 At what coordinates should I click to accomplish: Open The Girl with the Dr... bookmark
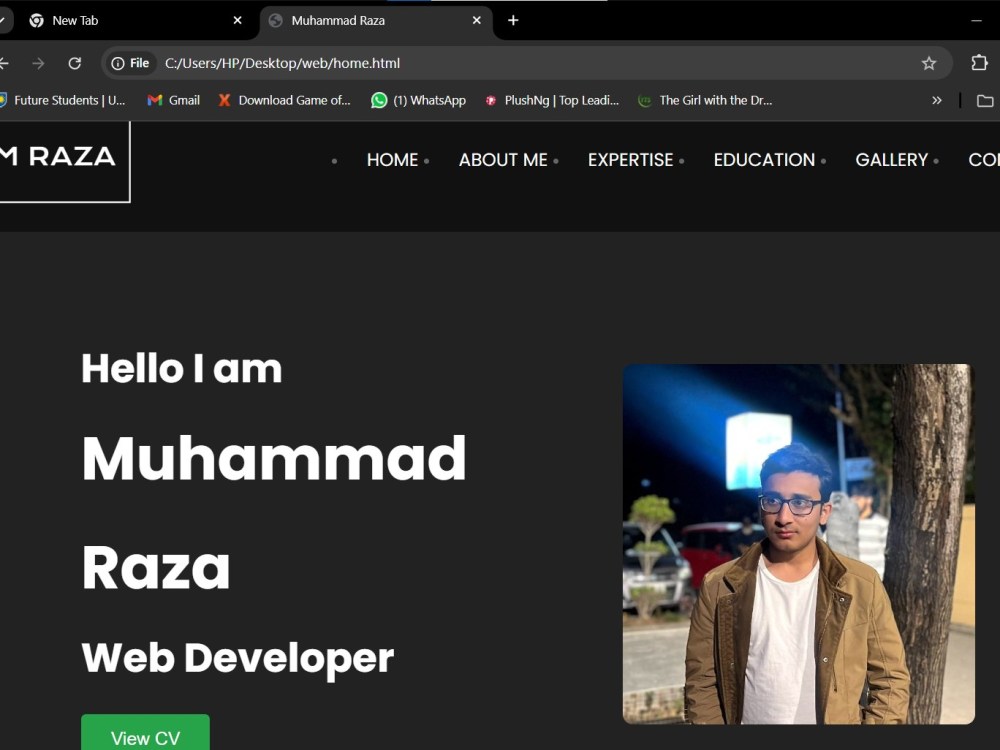[705, 100]
